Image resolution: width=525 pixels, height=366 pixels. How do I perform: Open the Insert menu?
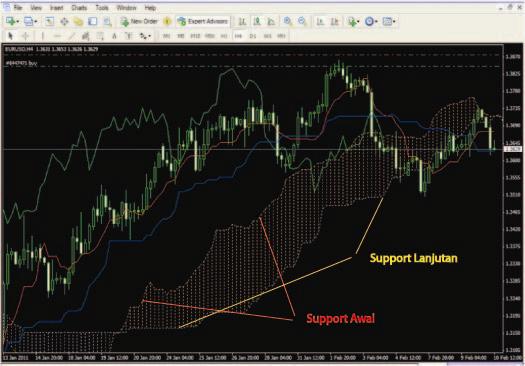click(57, 8)
